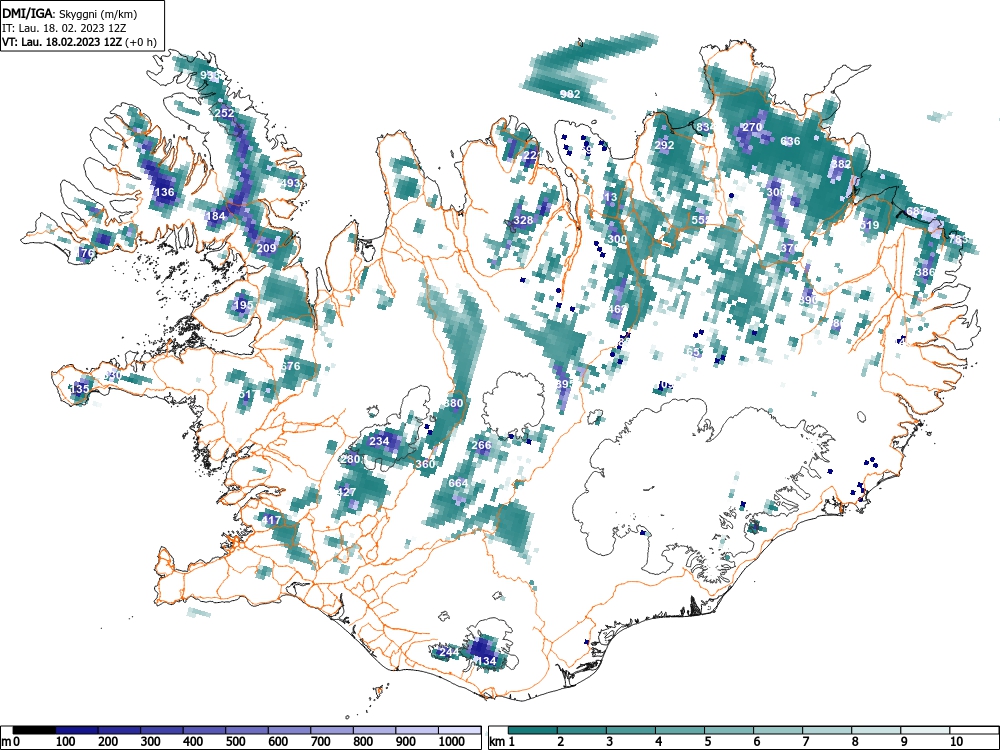Select the IT: Lau. 18. 02. 2023 12Z line
The image size is (1000, 750).
coord(64,28)
